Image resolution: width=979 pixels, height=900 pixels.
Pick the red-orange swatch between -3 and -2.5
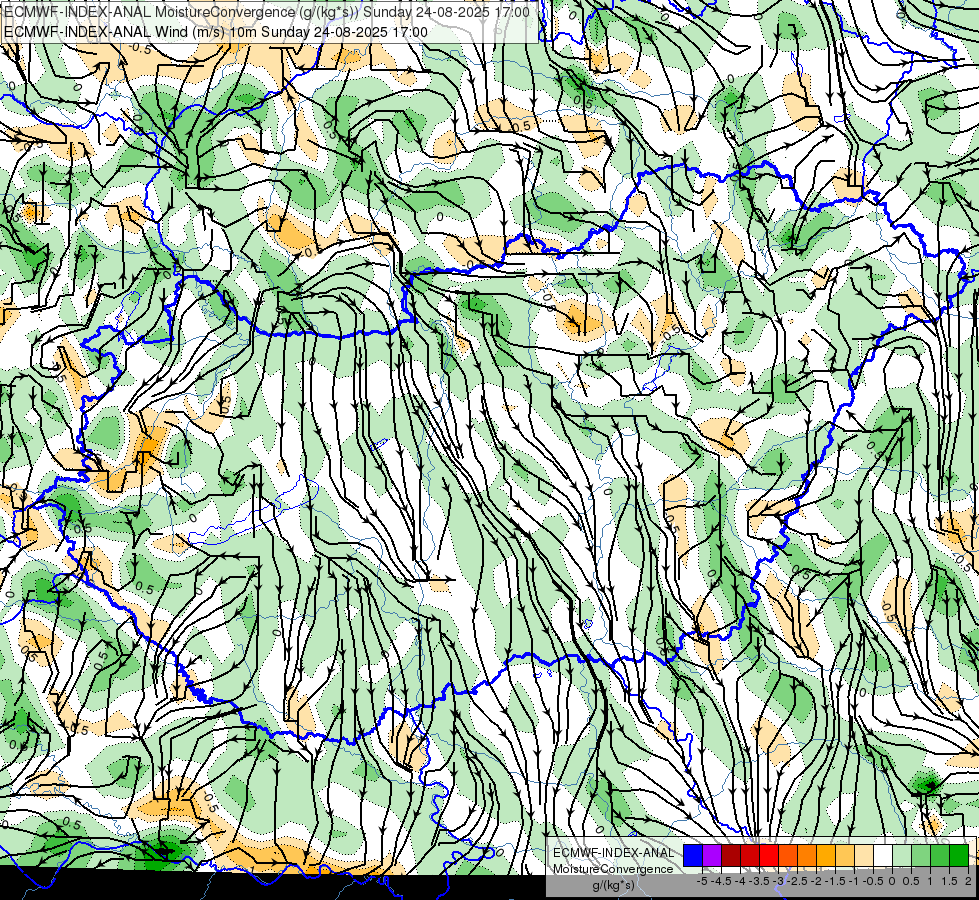click(788, 856)
